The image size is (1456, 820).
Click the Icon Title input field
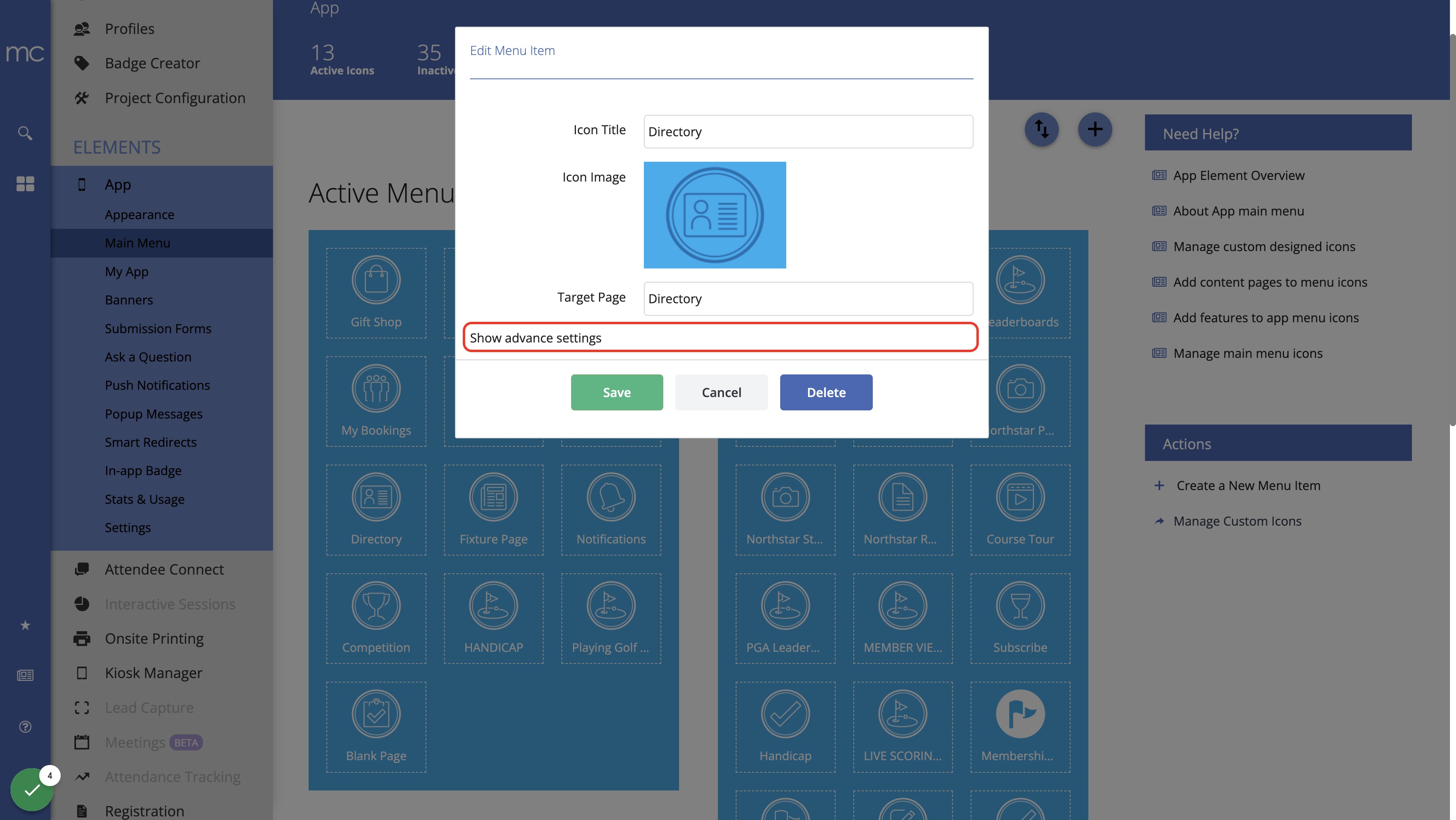[x=808, y=132]
